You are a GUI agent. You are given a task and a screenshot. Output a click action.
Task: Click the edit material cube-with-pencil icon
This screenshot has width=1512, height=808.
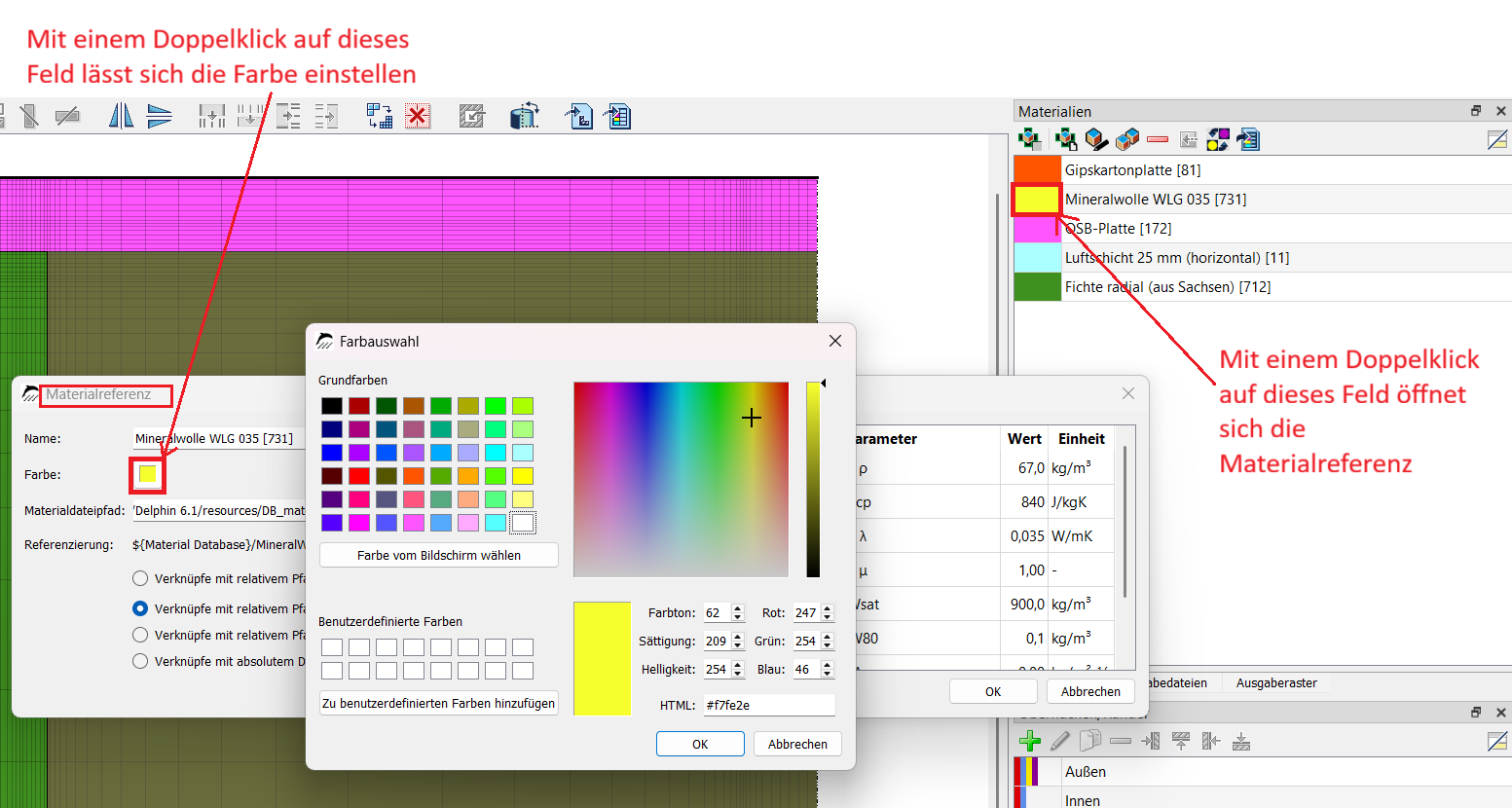coord(1097,140)
